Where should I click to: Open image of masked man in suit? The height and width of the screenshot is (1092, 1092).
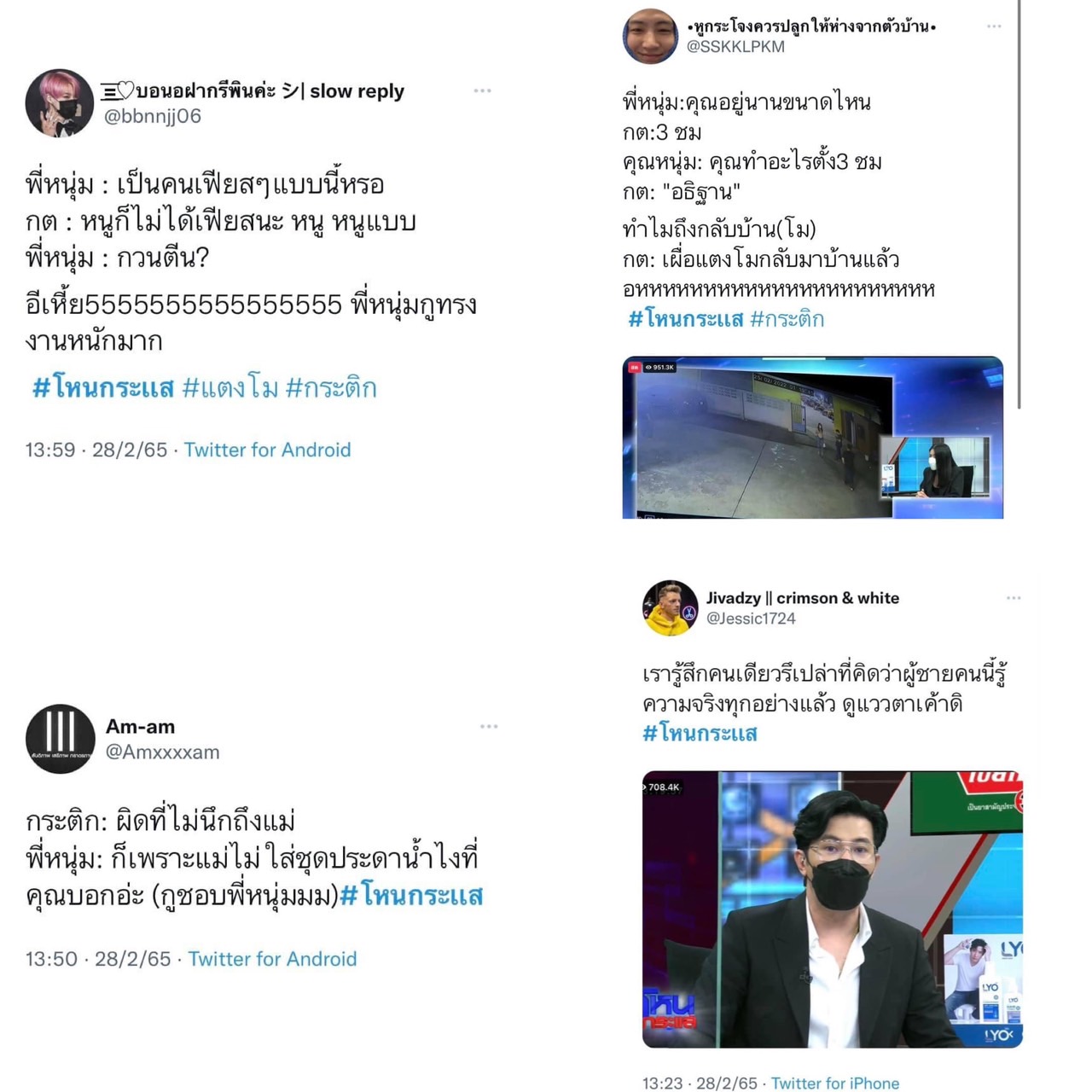tap(833, 909)
